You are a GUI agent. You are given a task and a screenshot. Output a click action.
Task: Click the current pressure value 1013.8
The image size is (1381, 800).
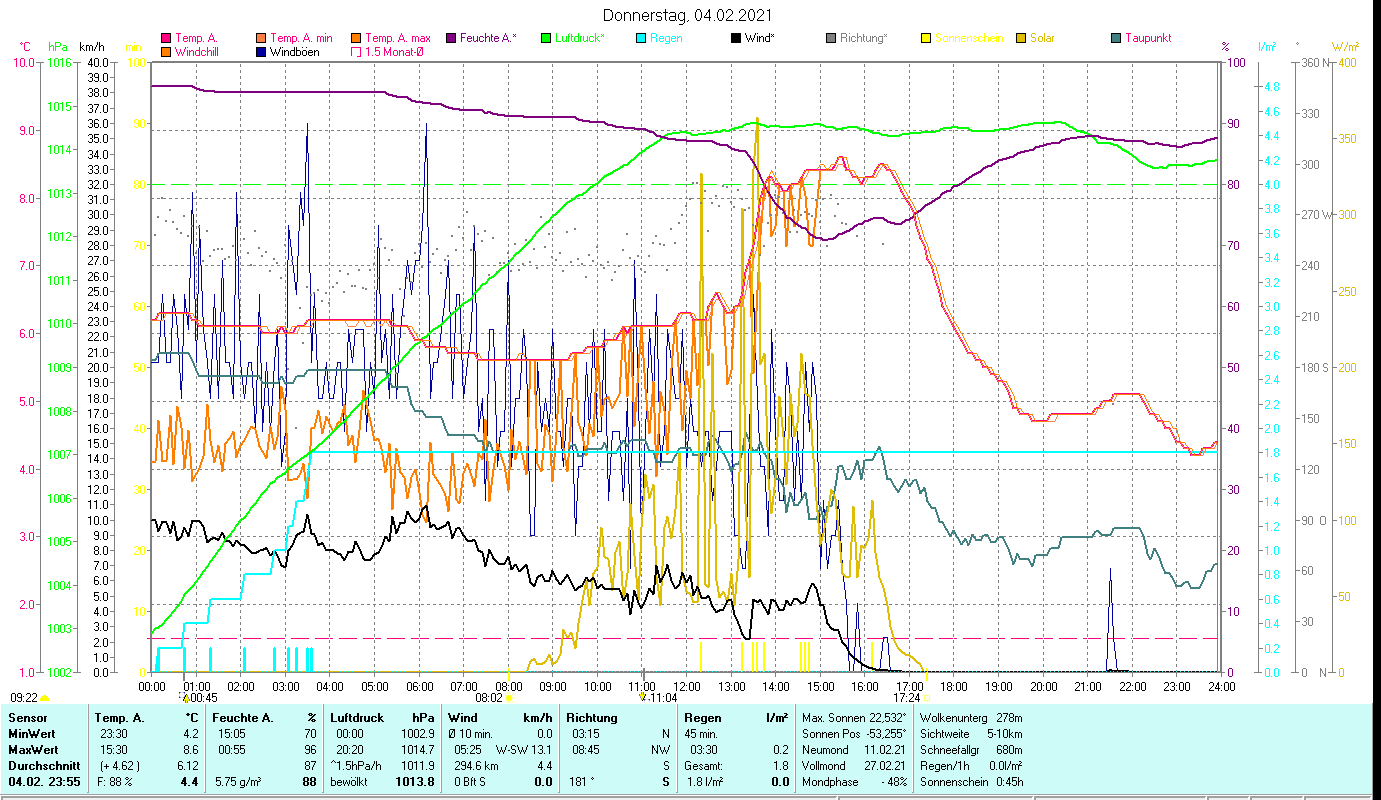[x=413, y=781]
